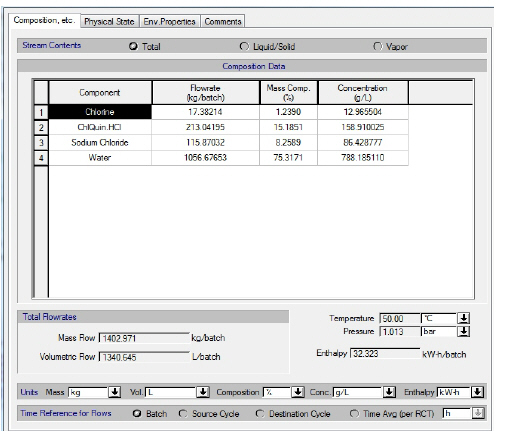Image resolution: width=506 pixels, height=435 pixels.
Task: Click the Component column header
Action: point(100,93)
